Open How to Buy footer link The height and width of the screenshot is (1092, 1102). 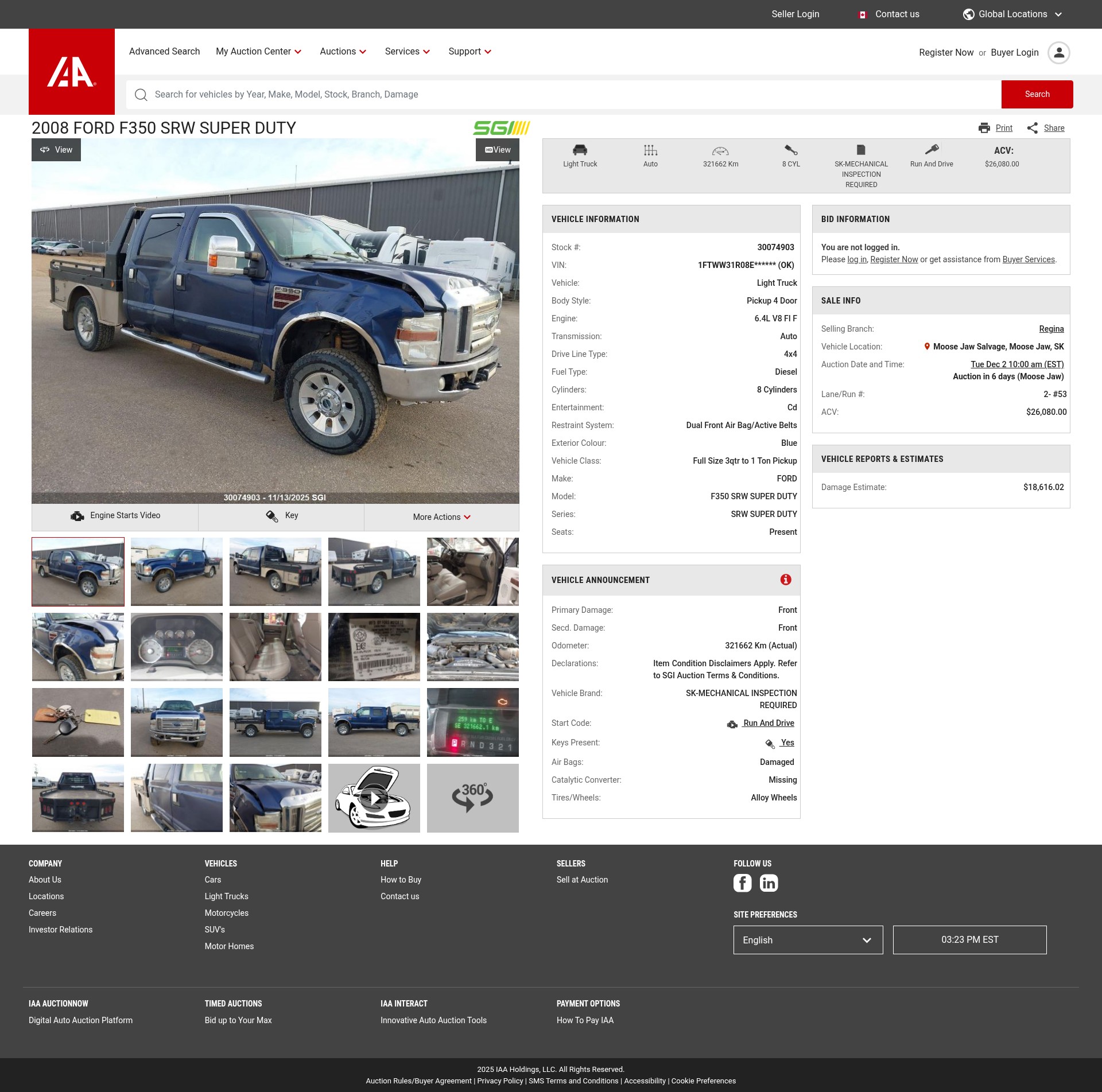point(401,880)
